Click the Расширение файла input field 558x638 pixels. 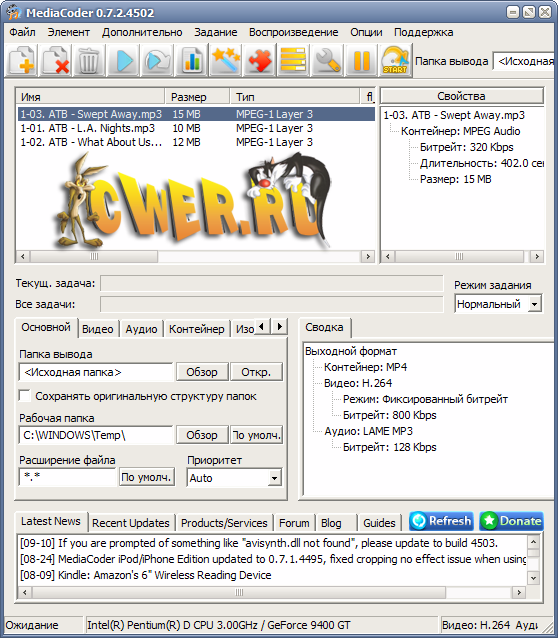coord(68,477)
